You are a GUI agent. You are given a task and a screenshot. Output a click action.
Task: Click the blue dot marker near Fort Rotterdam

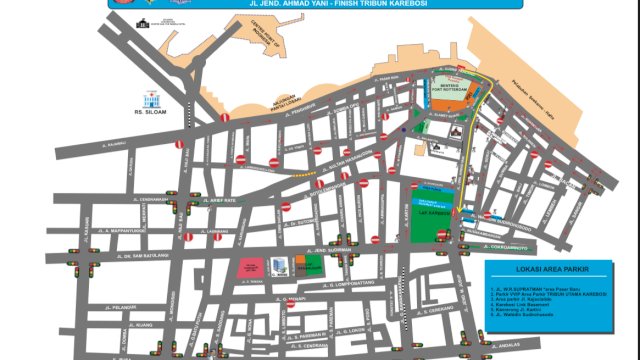[404, 130]
